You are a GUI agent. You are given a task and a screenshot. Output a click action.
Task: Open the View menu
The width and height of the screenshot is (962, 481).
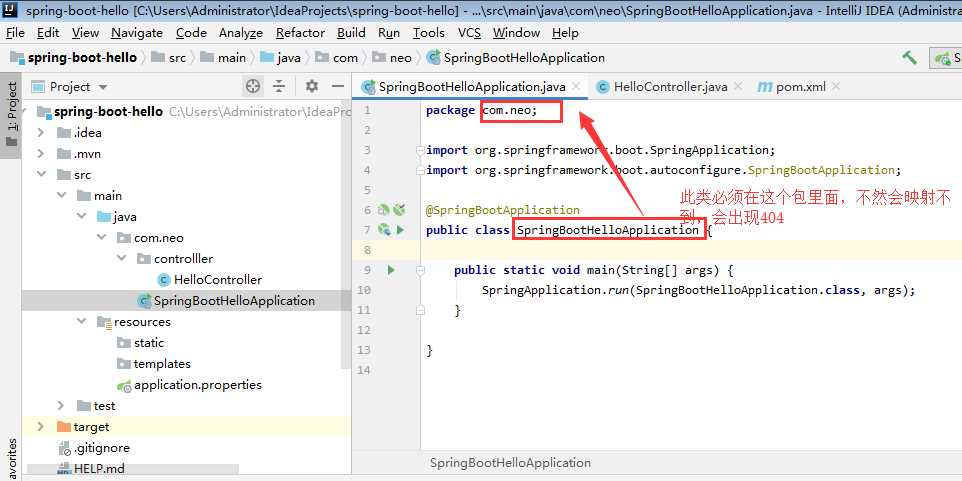85,33
